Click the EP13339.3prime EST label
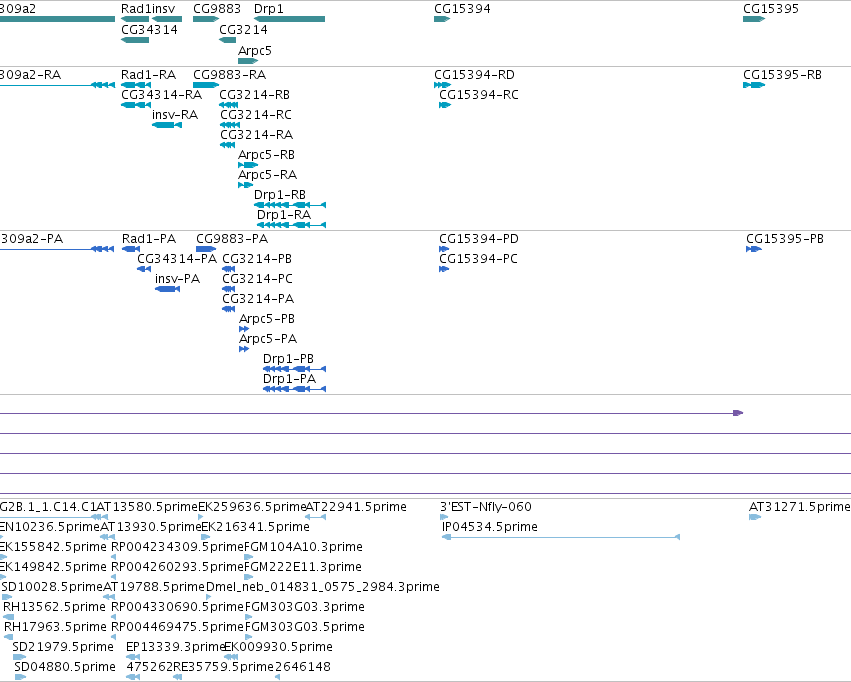This screenshot has width=851, height=682. [x=175, y=647]
